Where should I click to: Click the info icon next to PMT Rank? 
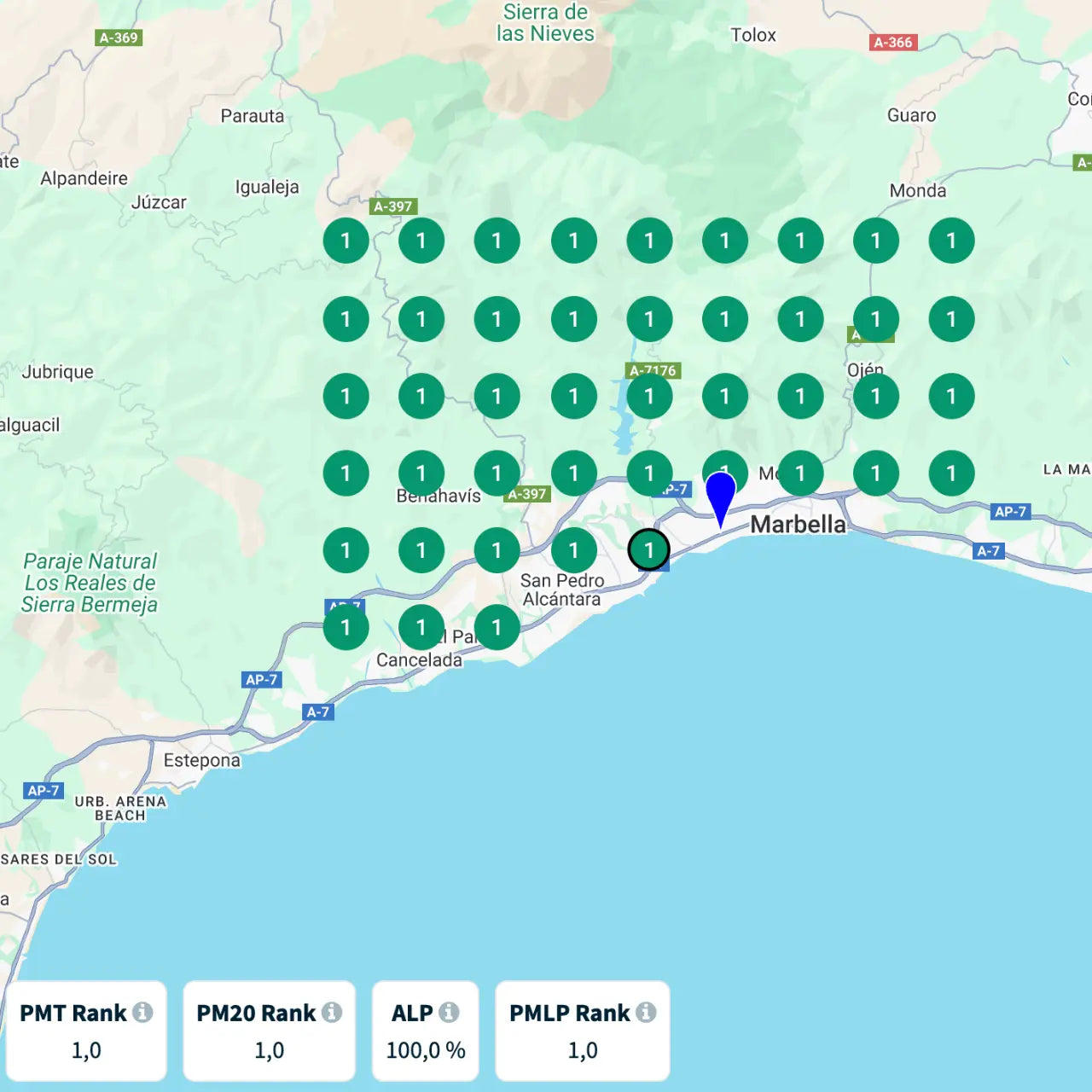[142, 1012]
